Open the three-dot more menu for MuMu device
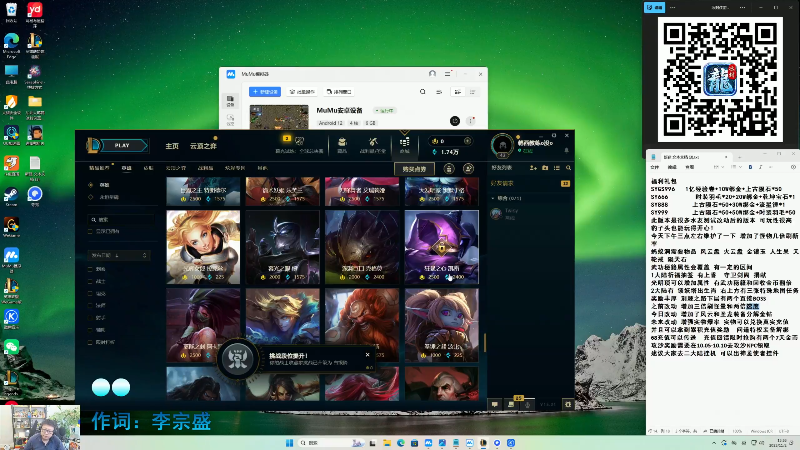Viewport: 800px width, 450px height. pyautogui.click(x=470, y=121)
